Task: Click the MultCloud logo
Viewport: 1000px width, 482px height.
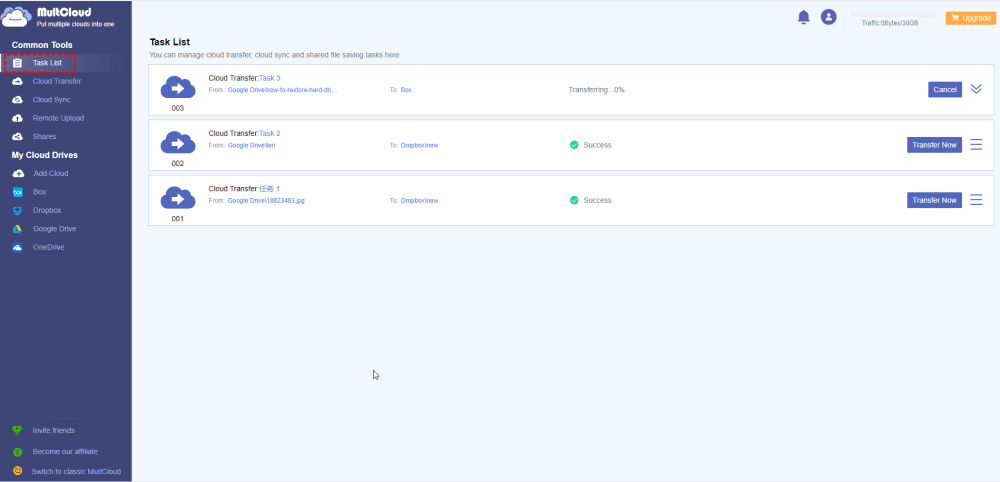Action: [59, 17]
